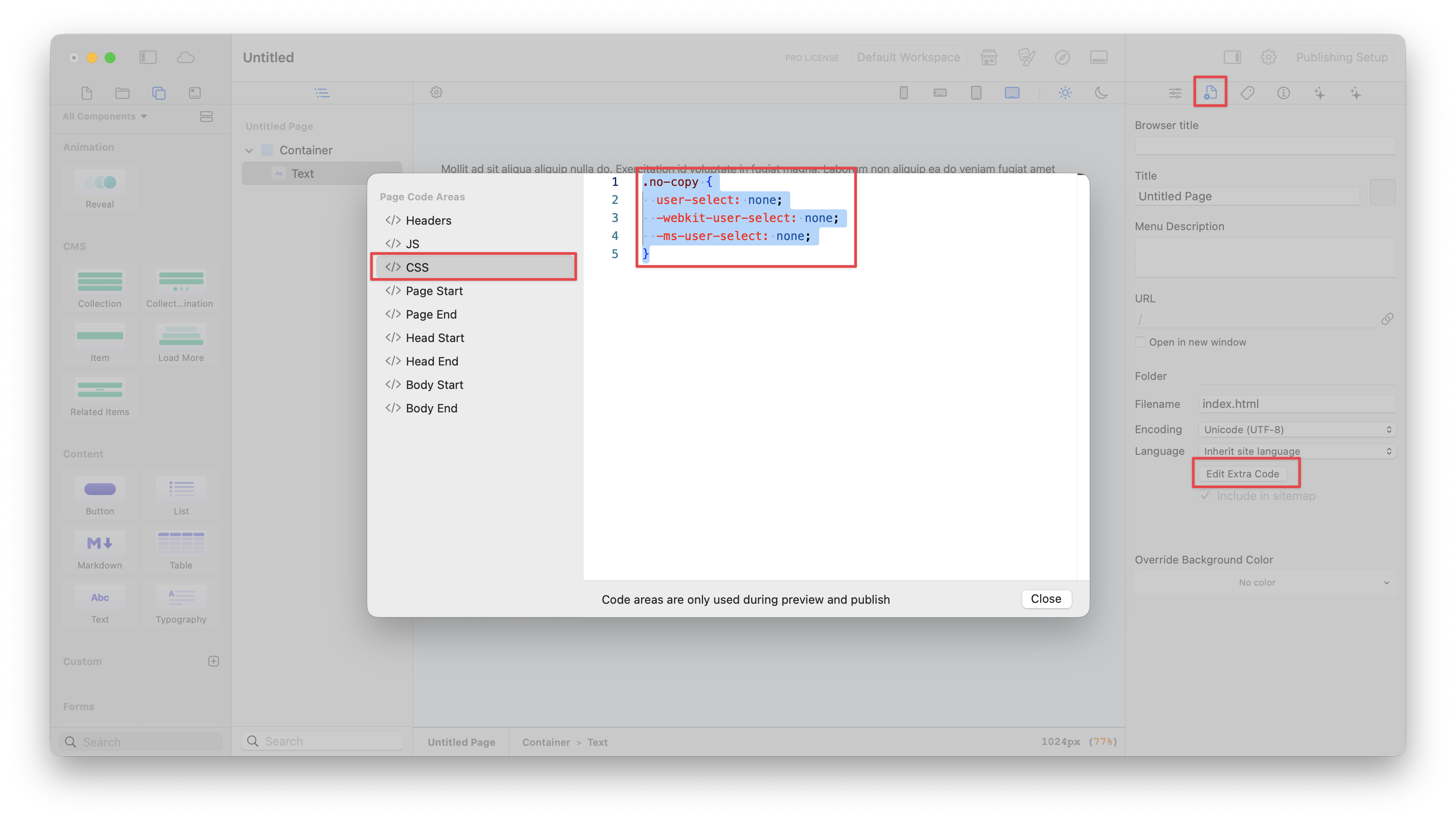The image size is (1456, 823).
Task: Select Headers code area
Action: click(x=475, y=221)
